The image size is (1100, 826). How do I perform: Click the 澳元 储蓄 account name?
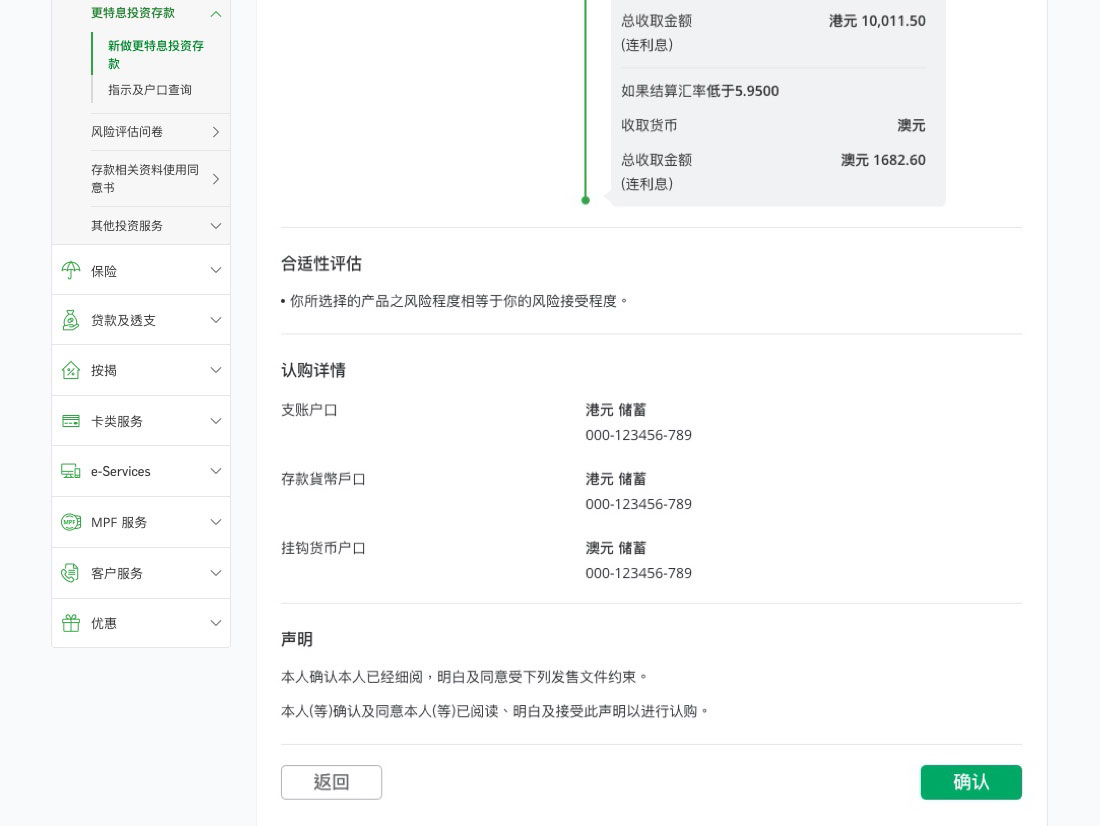tap(616, 548)
